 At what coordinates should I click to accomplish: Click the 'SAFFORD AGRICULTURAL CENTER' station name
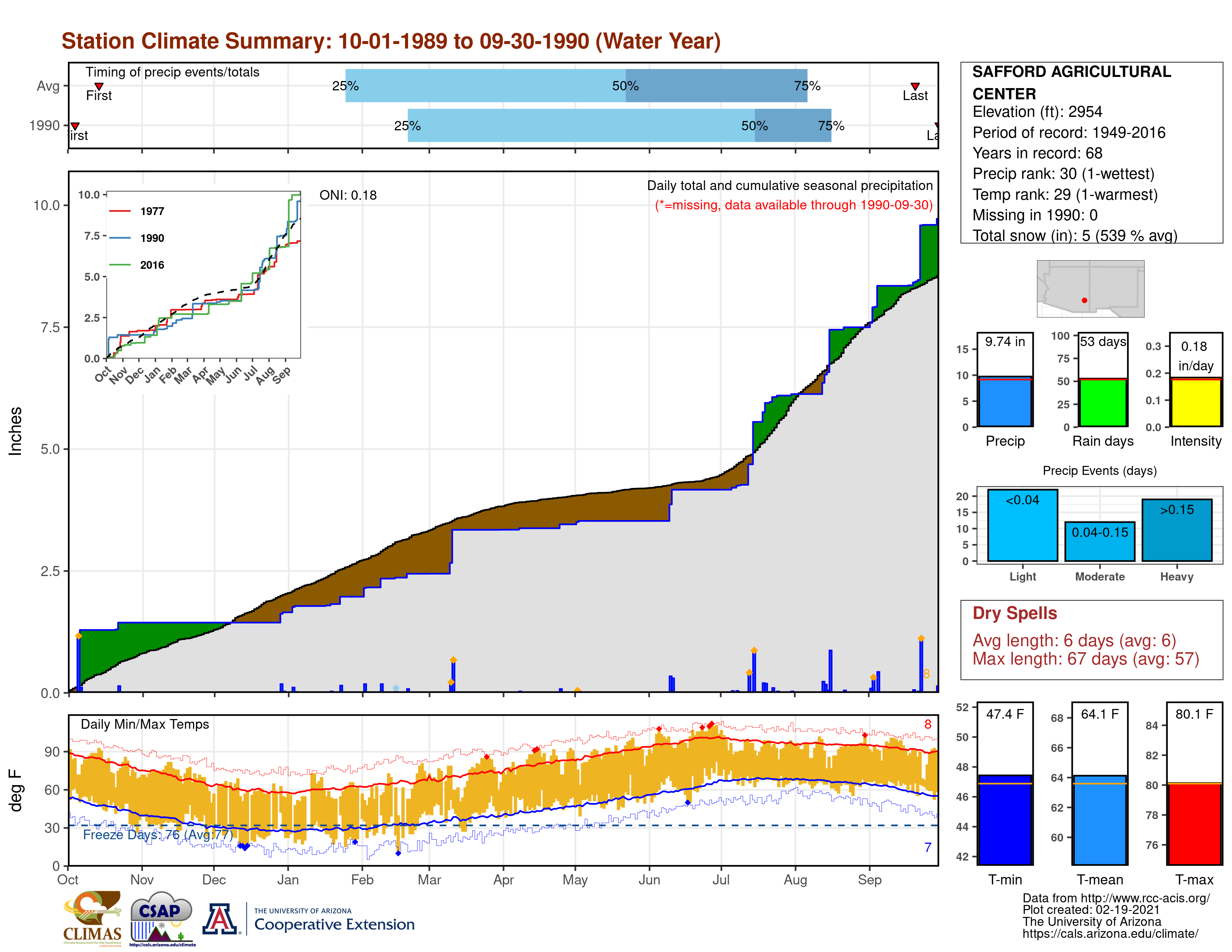(x=1071, y=83)
